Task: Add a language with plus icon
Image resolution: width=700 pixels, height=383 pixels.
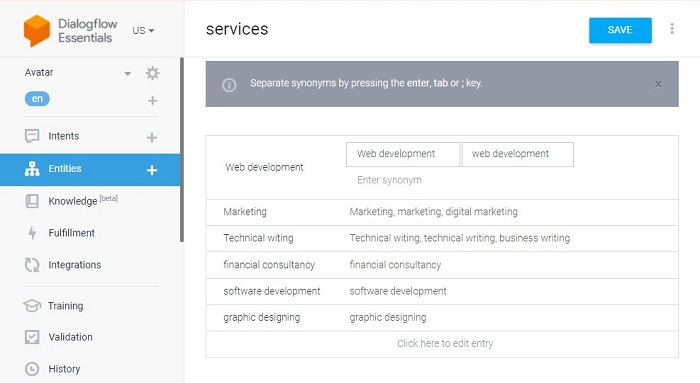Action: [x=152, y=100]
